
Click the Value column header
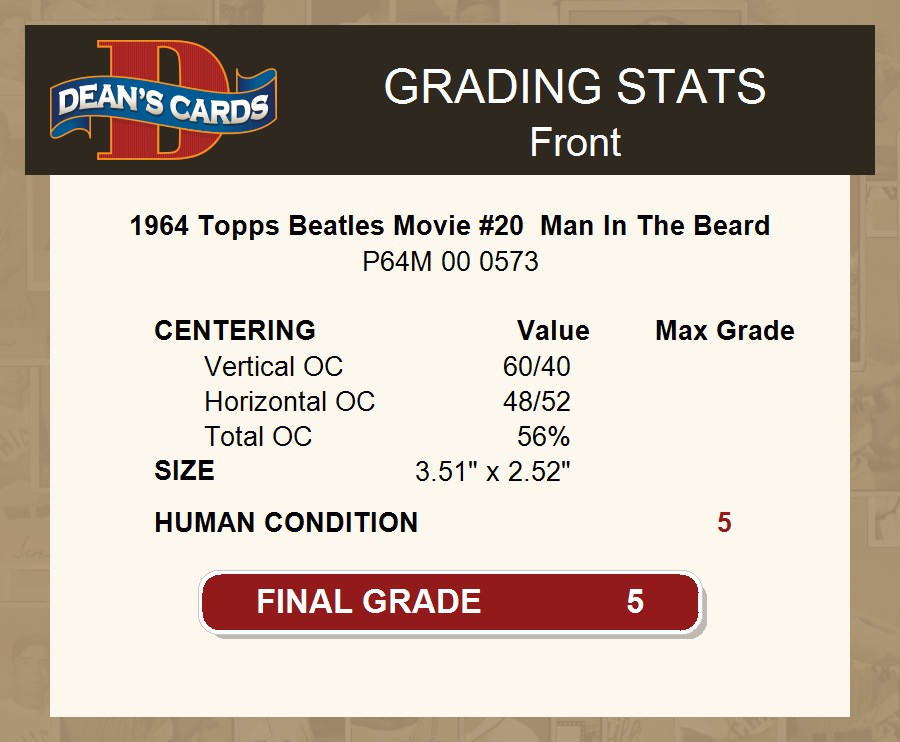click(x=553, y=331)
